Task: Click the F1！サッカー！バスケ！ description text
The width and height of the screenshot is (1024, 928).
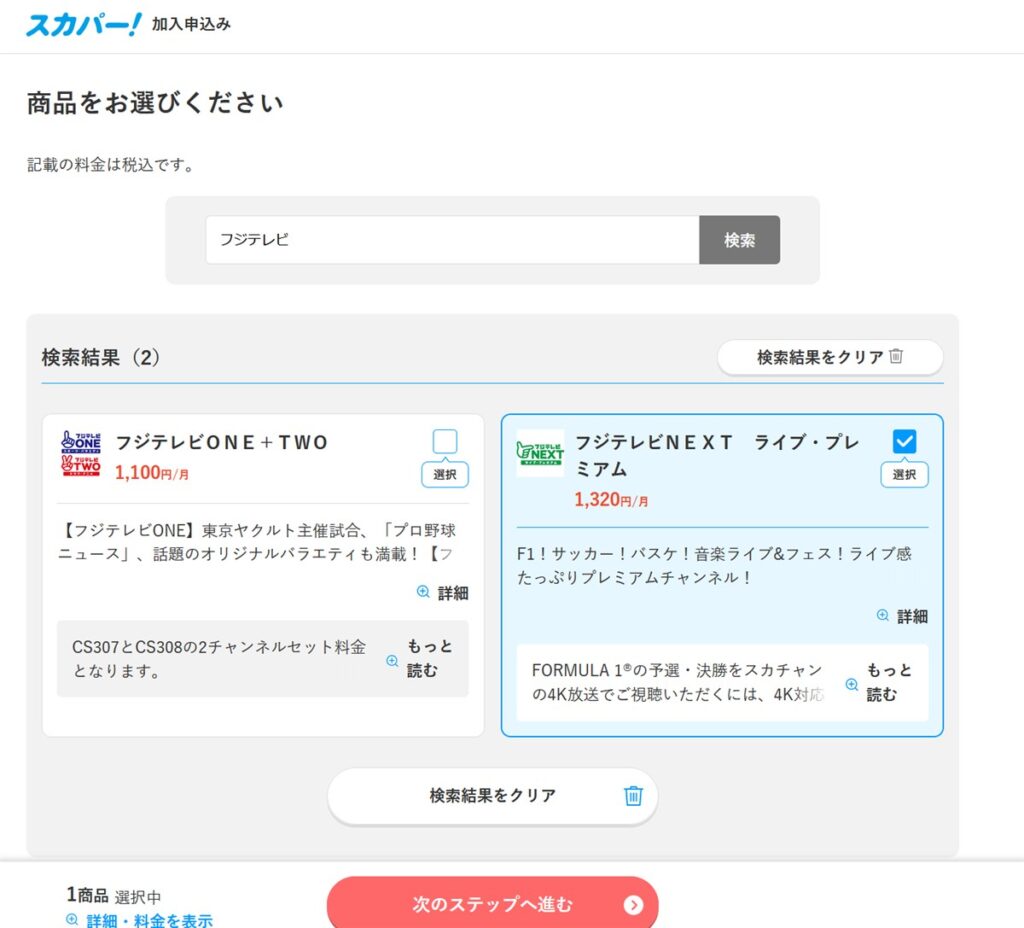Action: click(x=714, y=566)
